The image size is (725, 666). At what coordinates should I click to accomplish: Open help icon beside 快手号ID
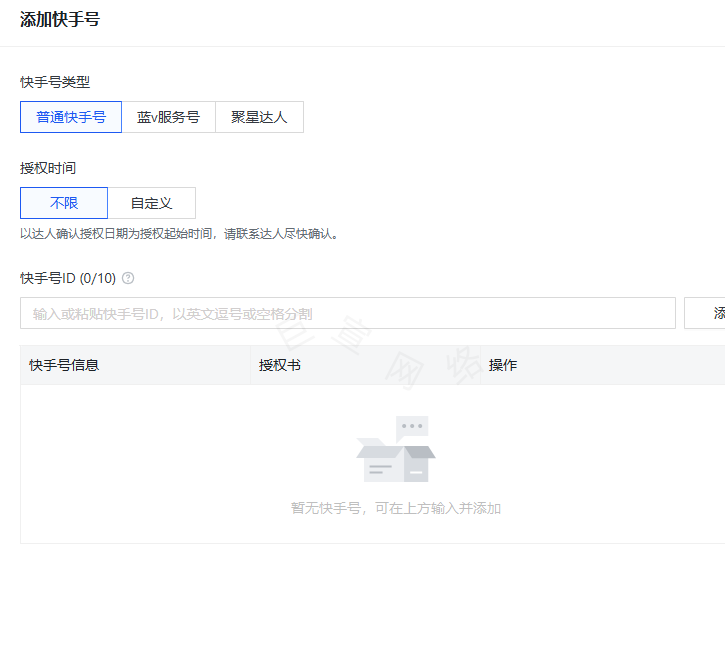pyautogui.click(x=128, y=278)
